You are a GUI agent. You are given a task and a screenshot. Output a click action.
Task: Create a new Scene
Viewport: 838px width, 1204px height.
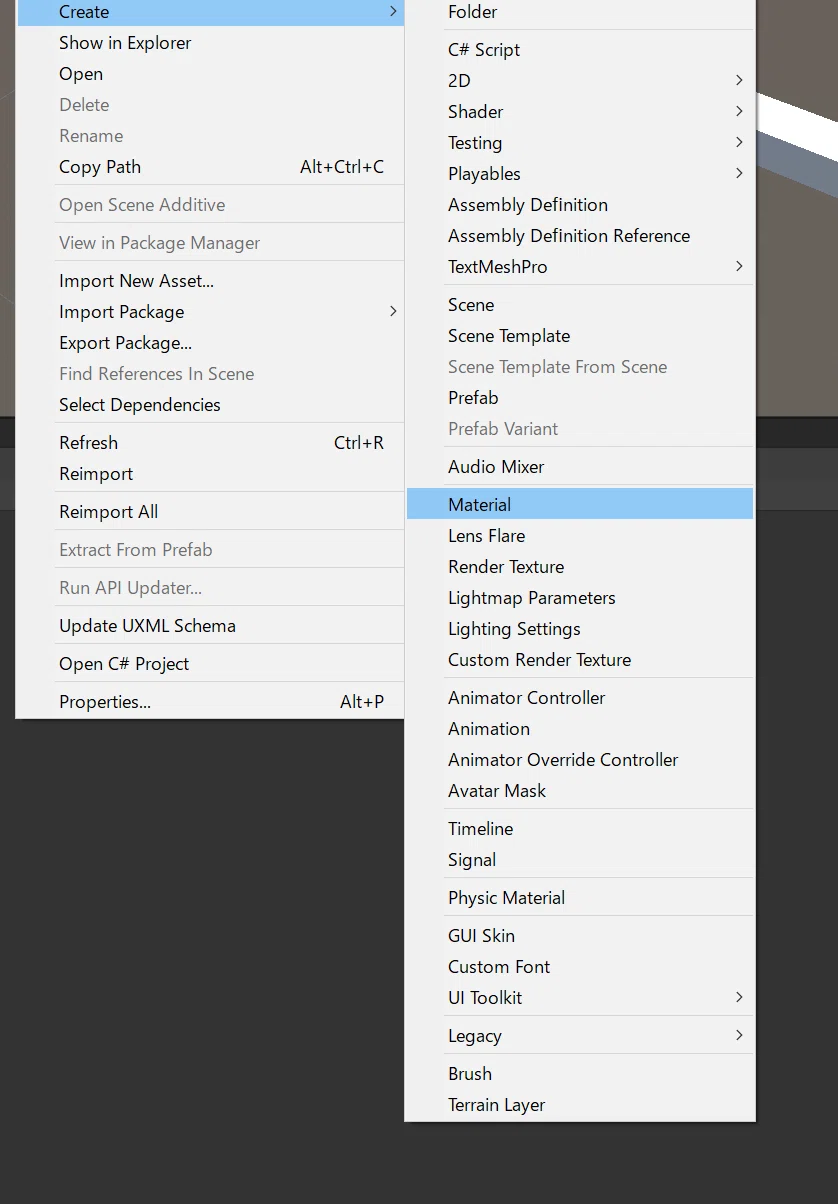580,305
